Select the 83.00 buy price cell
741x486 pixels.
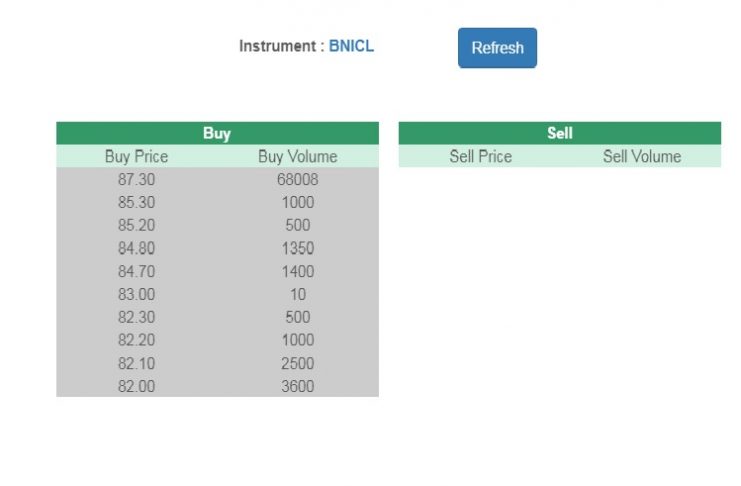click(136, 294)
